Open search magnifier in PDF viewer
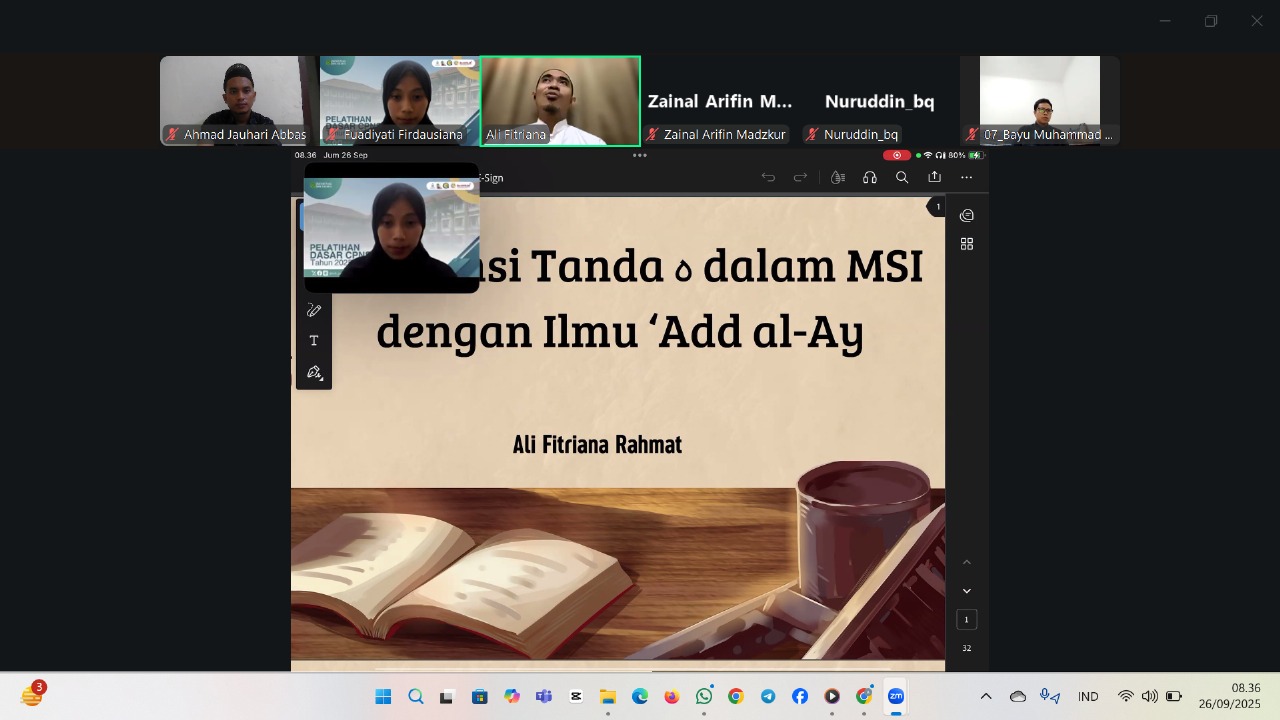The height and width of the screenshot is (720, 1280). tap(902, 178)
